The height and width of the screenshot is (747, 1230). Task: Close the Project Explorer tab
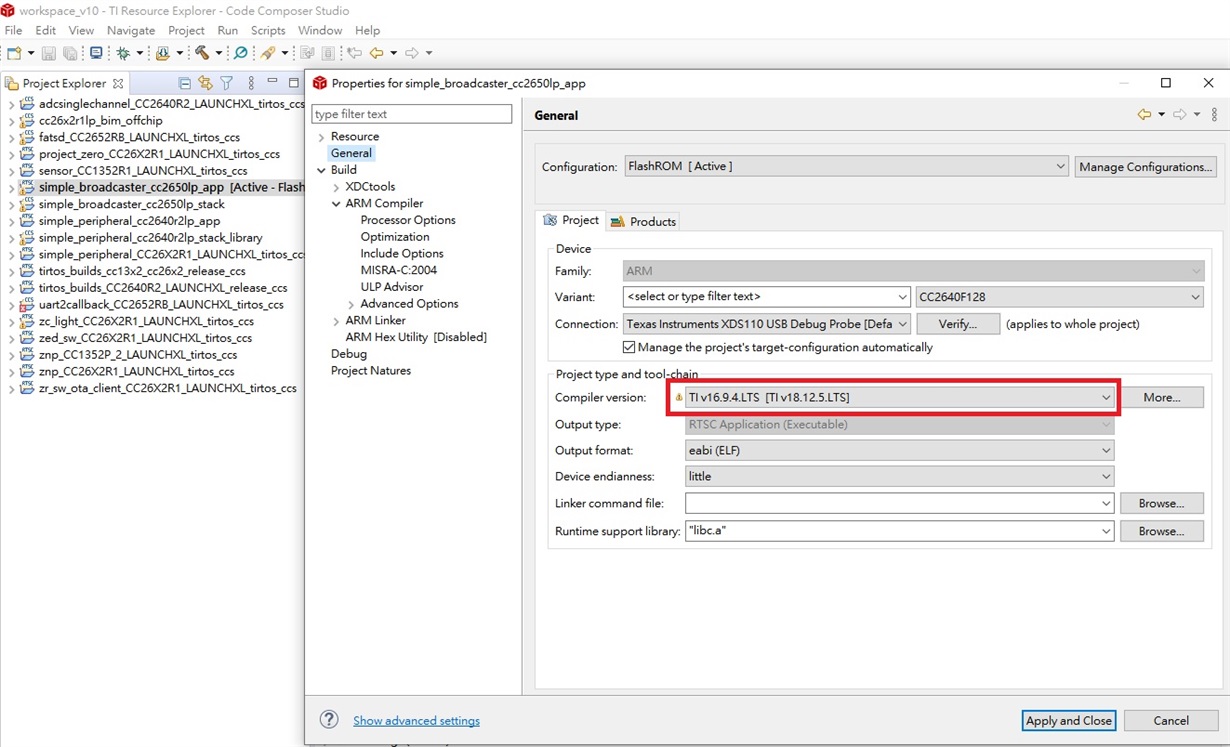pyautogui.click(x=118, y=84)
